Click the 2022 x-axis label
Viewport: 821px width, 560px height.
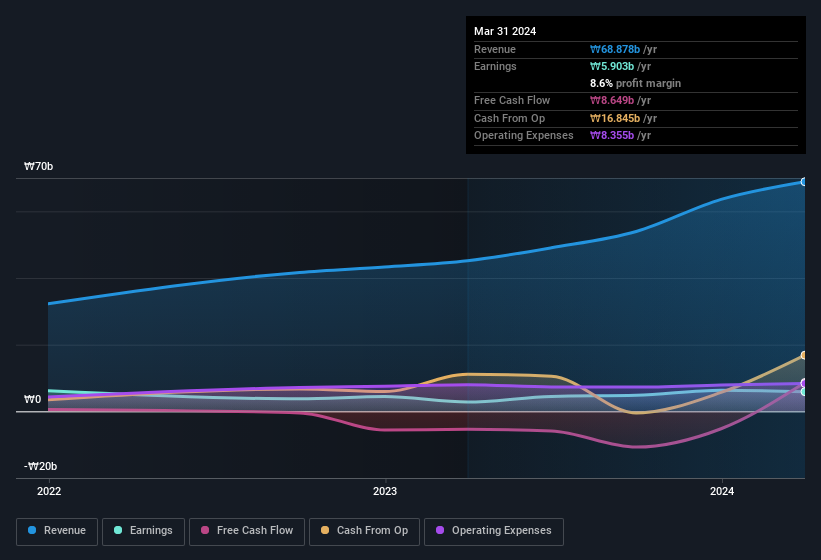coord(49,491)
